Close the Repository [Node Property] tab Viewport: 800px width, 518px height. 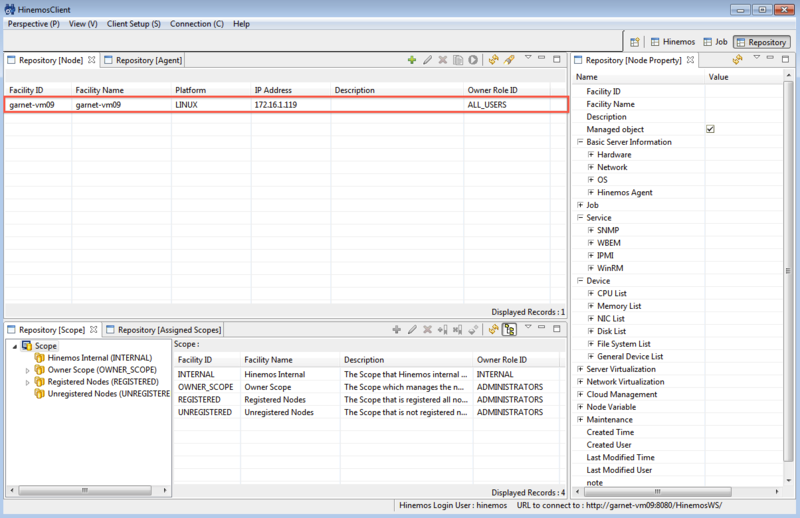690,60
